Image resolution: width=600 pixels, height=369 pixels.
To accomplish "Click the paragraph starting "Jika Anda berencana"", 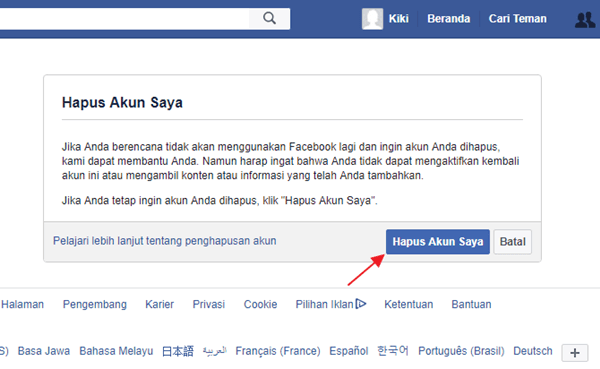I will (290, 161).
